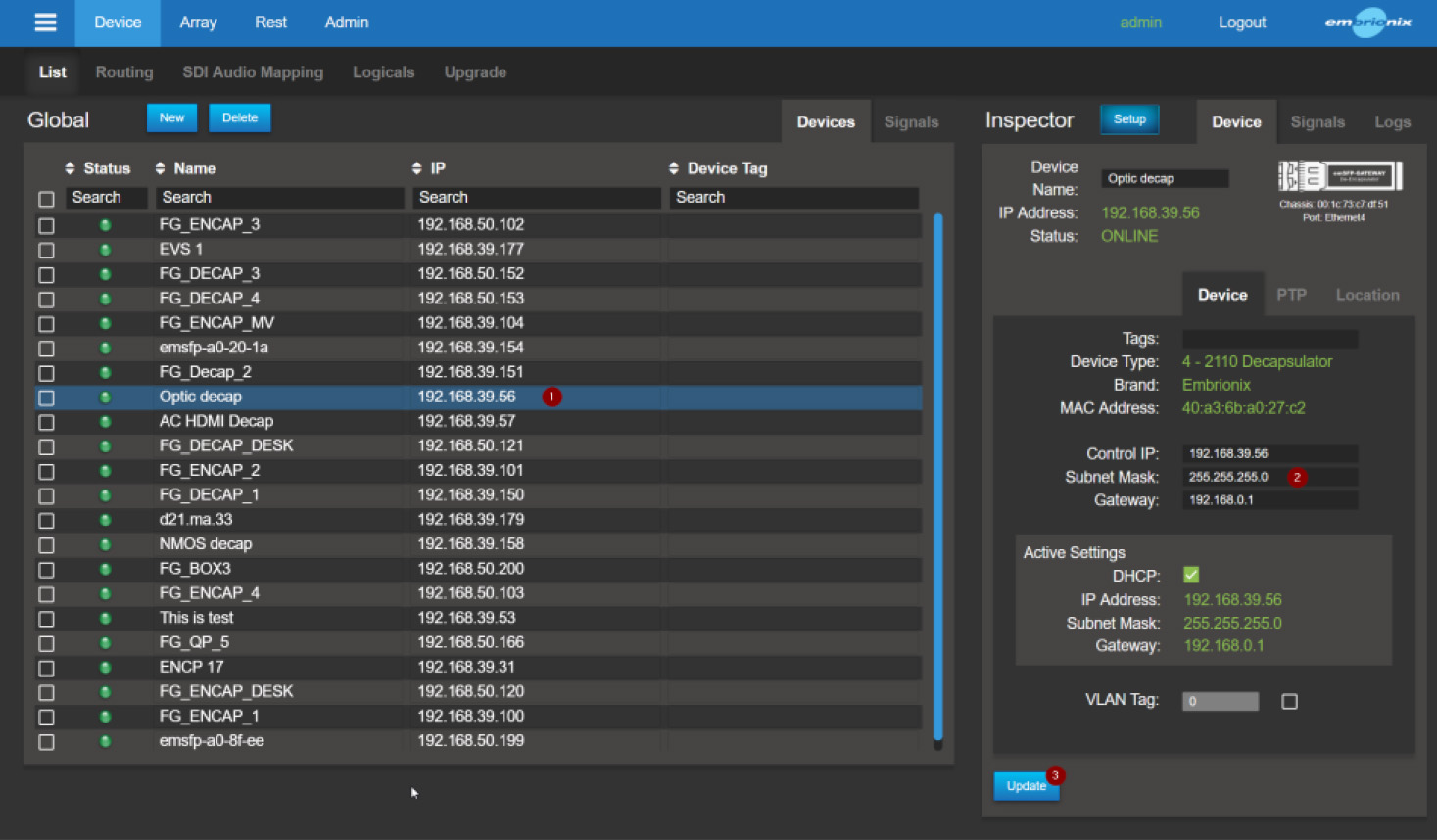Click the Subnet Mask input field
Screen dimensions: 1437x840
(1234, 477)
